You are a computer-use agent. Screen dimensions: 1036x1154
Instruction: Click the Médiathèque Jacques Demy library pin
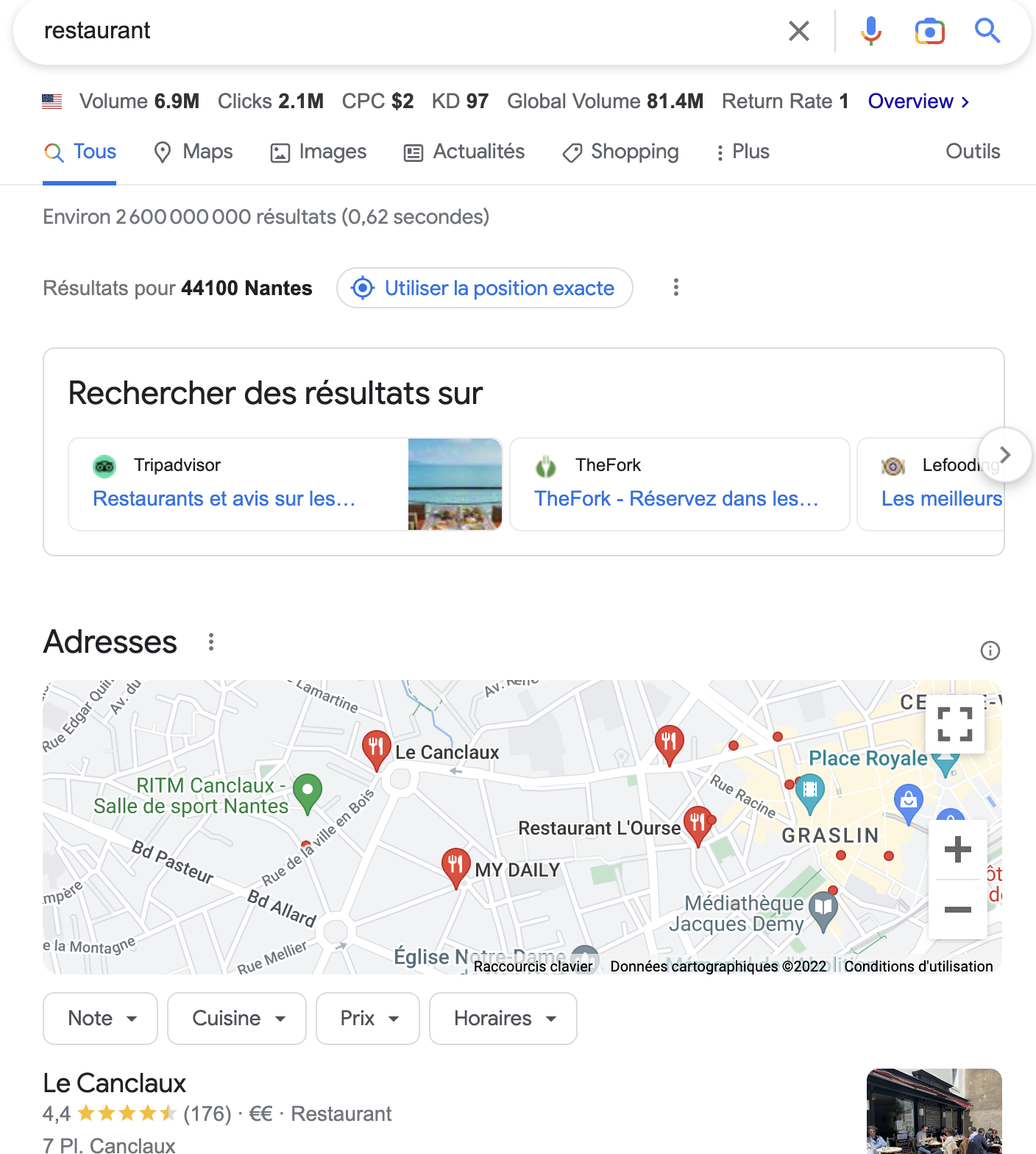tap(823, 911)
